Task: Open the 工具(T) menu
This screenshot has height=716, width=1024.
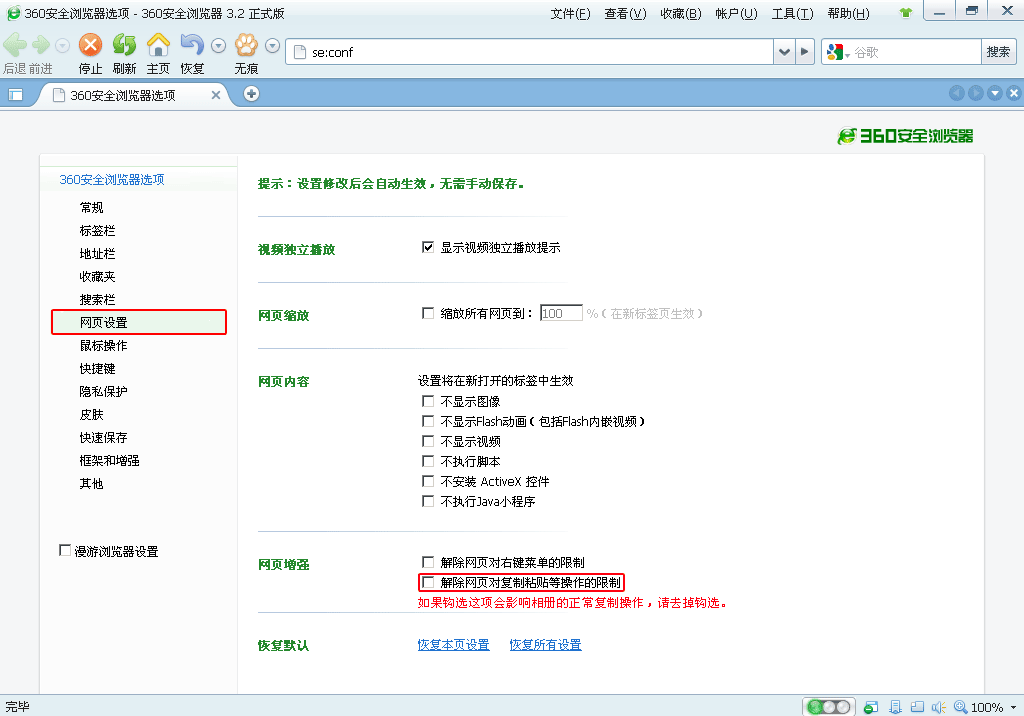Action: [792, 14]
